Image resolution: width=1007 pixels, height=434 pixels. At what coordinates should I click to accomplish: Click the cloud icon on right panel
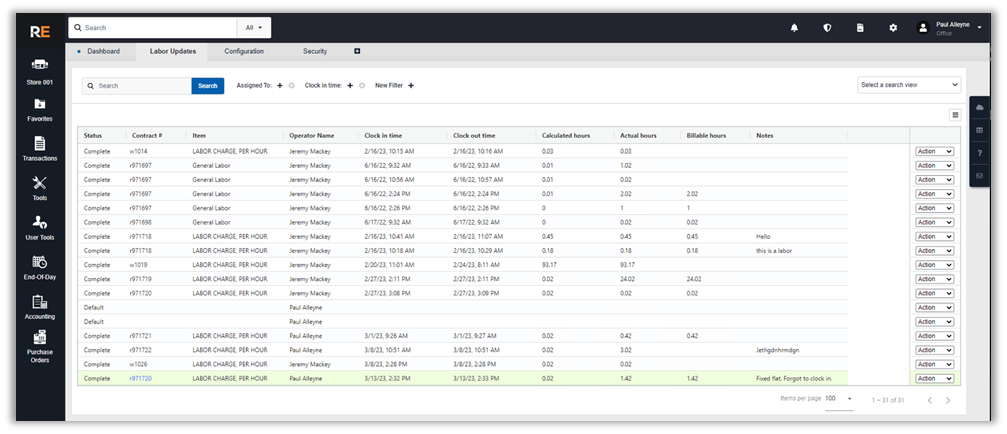[x=979, y=107]
